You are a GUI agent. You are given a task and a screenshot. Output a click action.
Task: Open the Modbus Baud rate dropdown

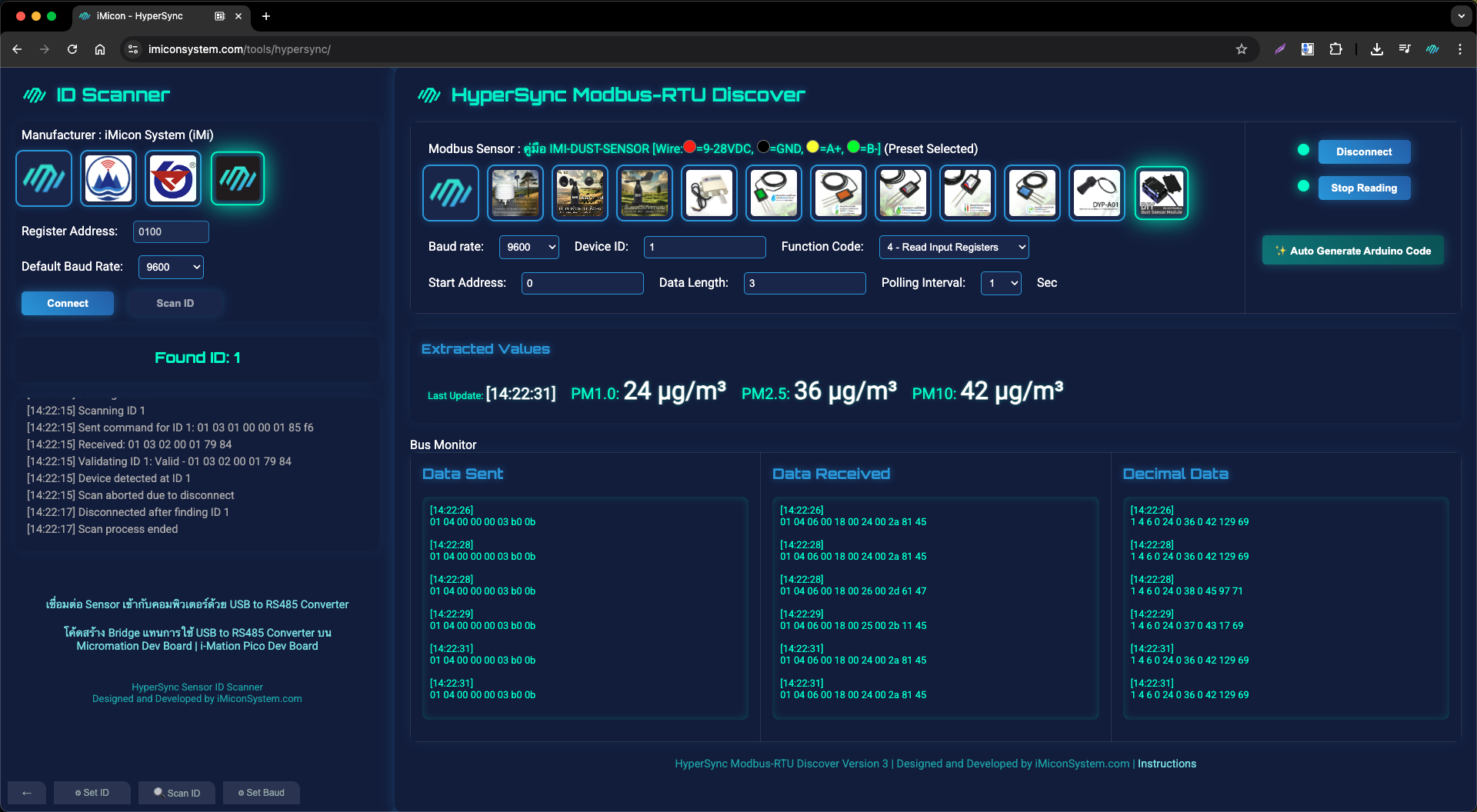529,247
